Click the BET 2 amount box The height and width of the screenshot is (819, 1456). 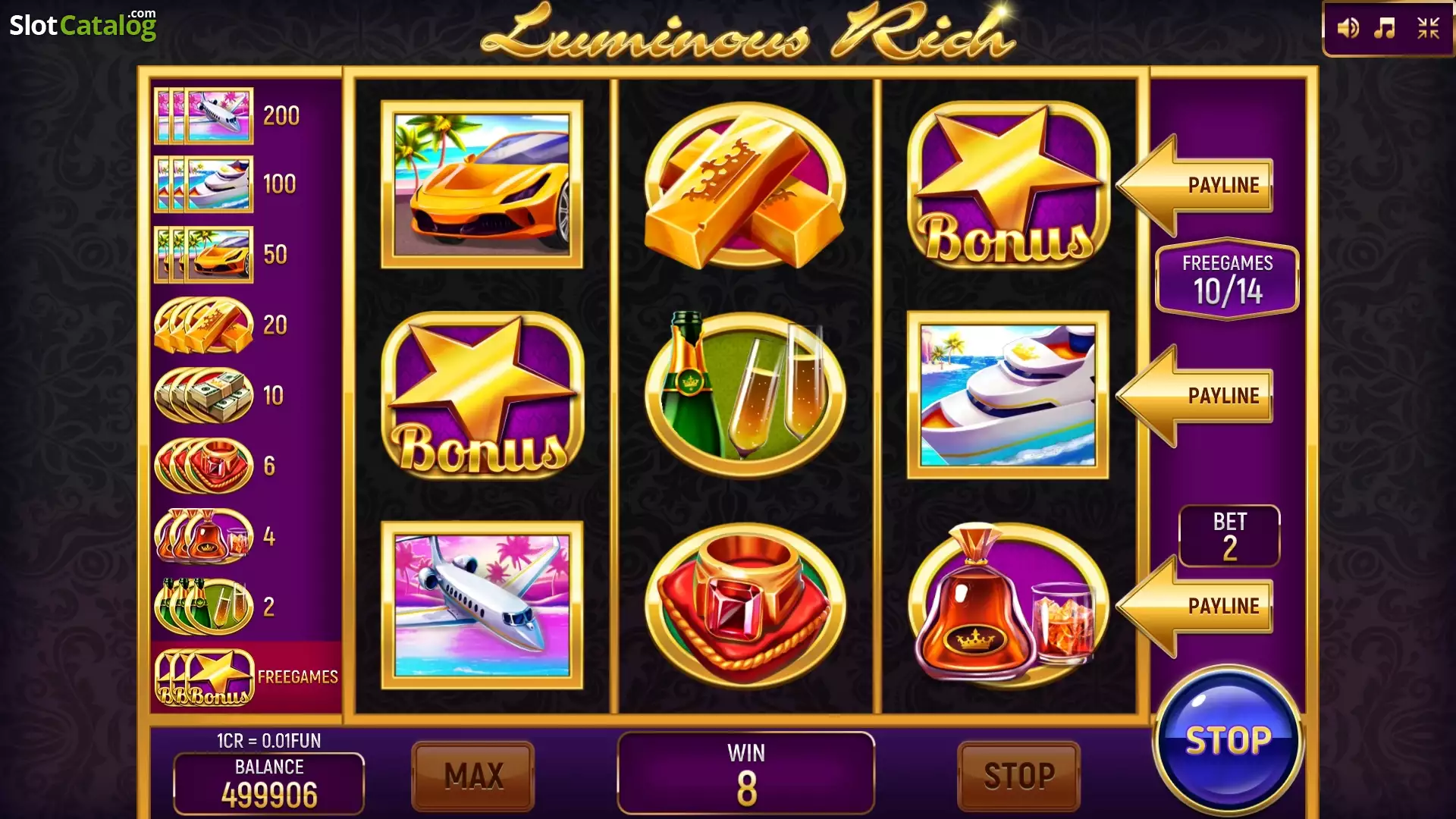pyautogui.click(x=1229, y=536)
